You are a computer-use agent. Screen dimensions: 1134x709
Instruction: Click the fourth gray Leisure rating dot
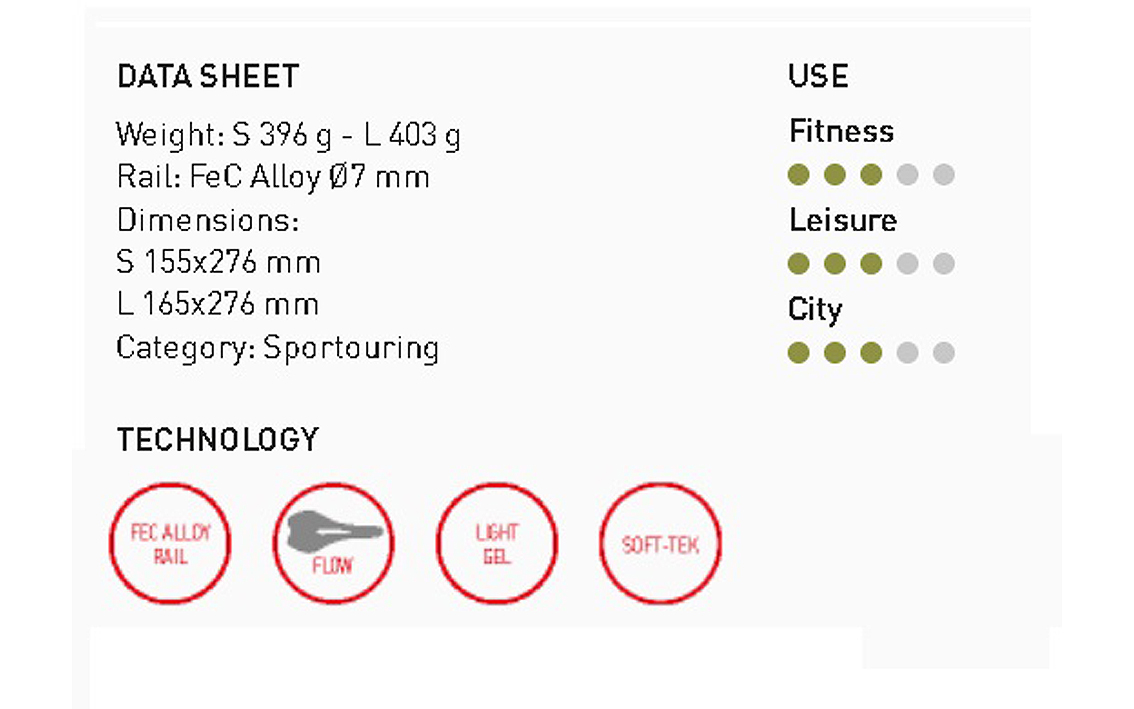[907, 264]
